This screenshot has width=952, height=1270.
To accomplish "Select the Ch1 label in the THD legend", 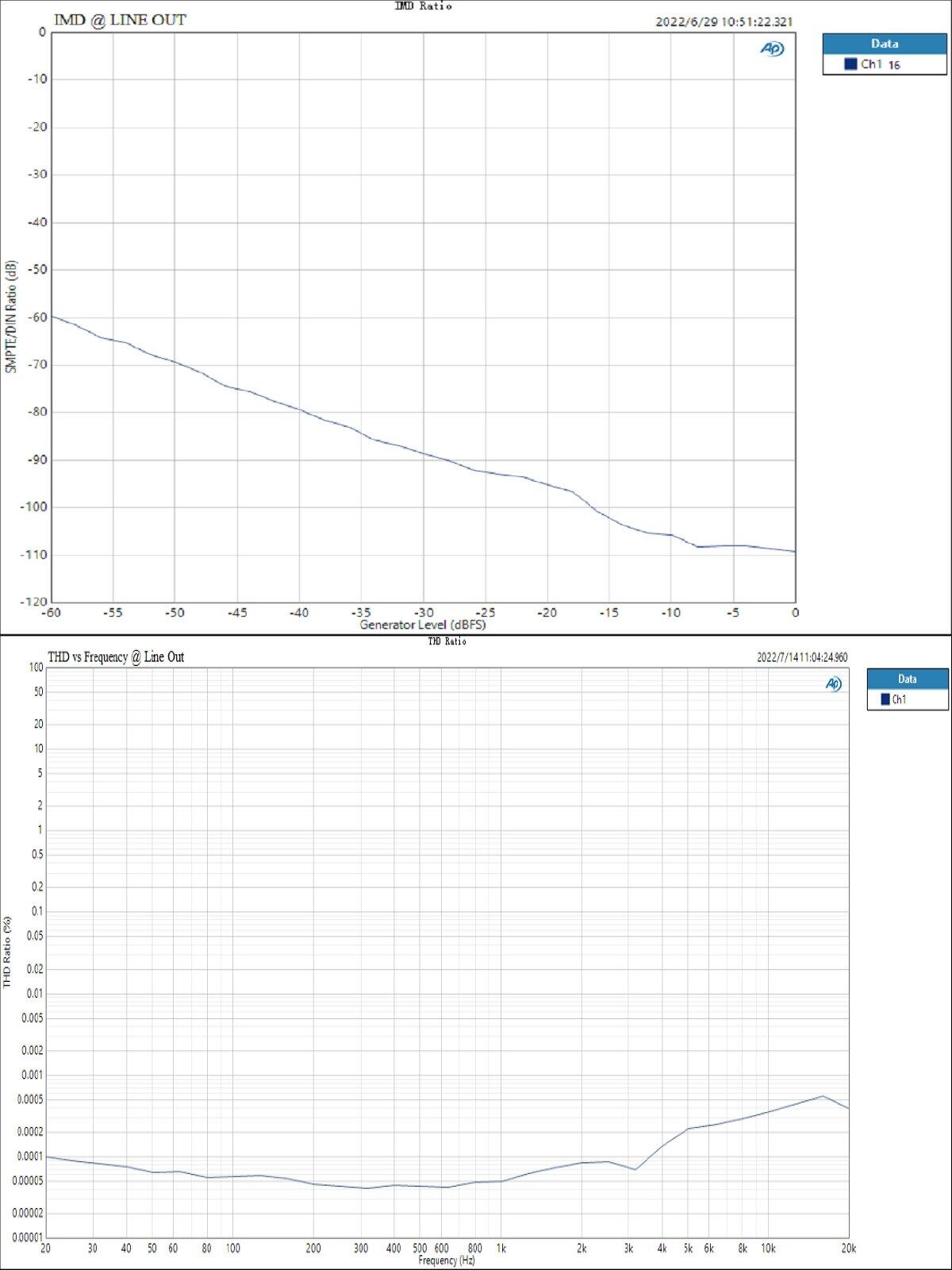I will (899, 699).
